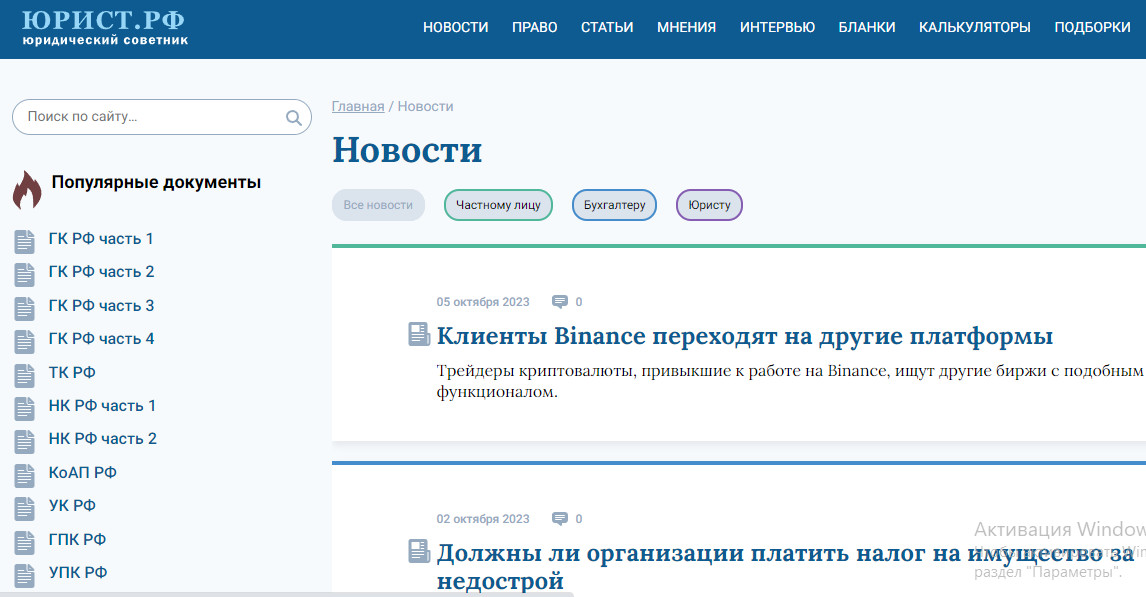Open the НОВОСТИ menu item
The image size is (1146, 597).
click(455, 27)
